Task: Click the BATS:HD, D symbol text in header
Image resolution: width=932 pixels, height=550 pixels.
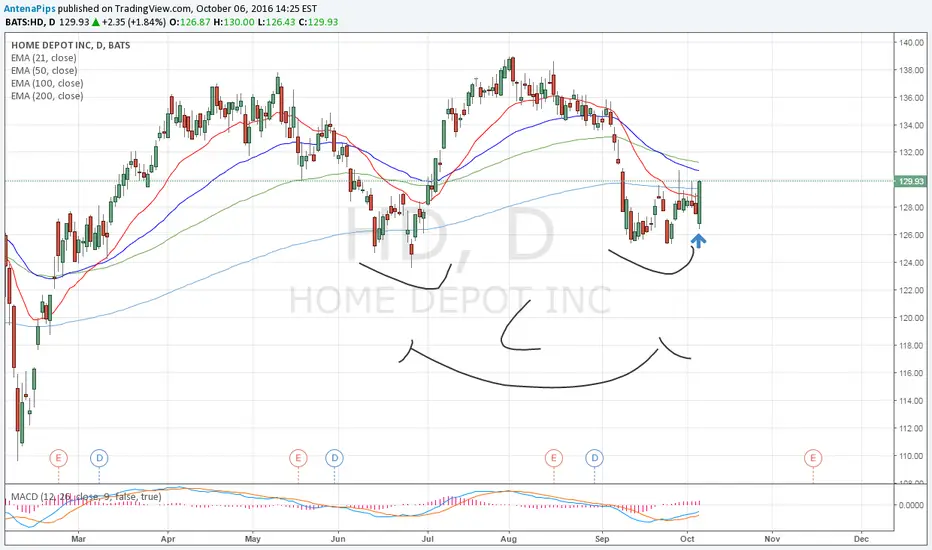Action: pyautogui.click(x=30, y=22)
